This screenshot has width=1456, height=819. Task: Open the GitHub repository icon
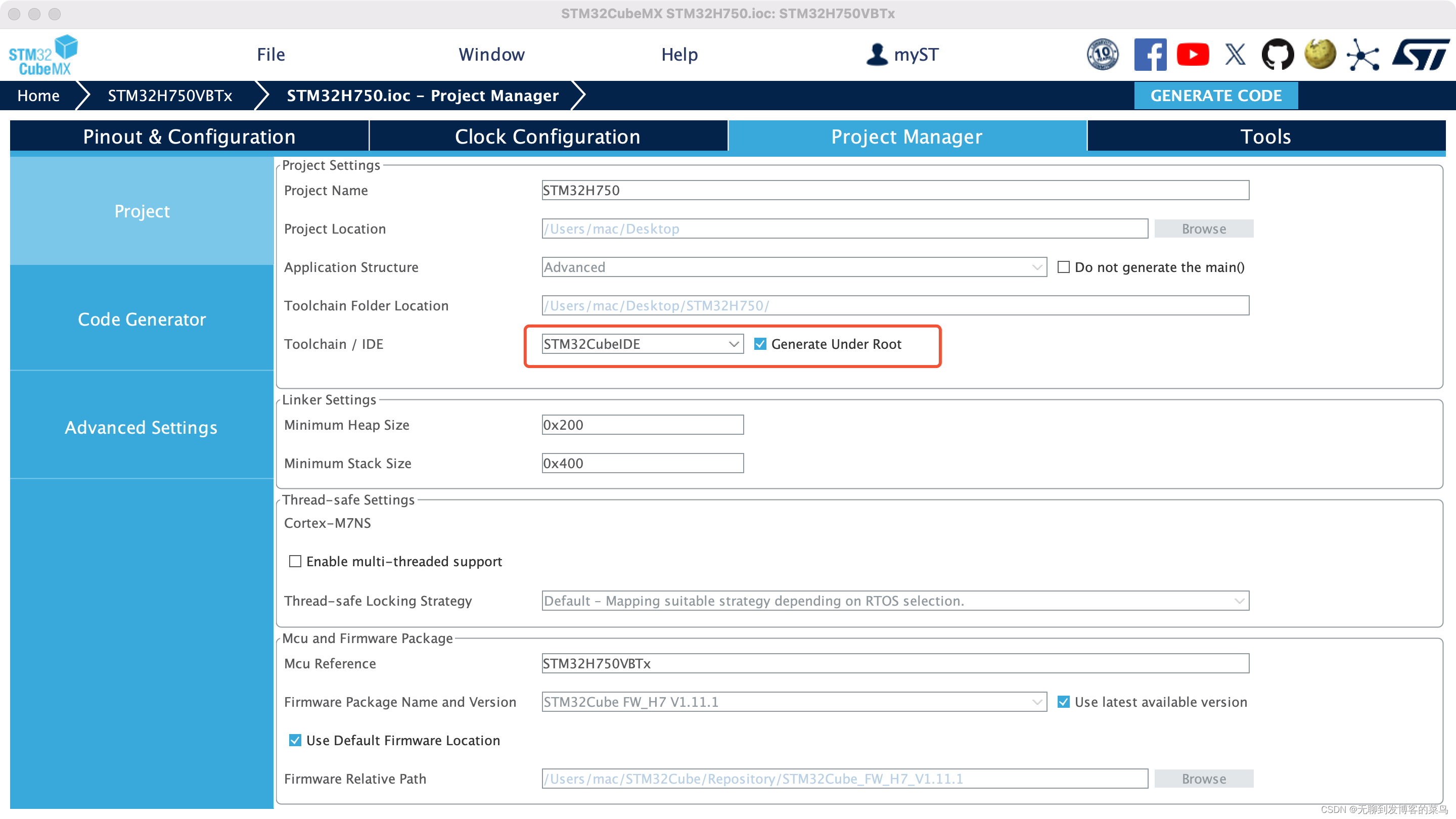(1277, 54)
